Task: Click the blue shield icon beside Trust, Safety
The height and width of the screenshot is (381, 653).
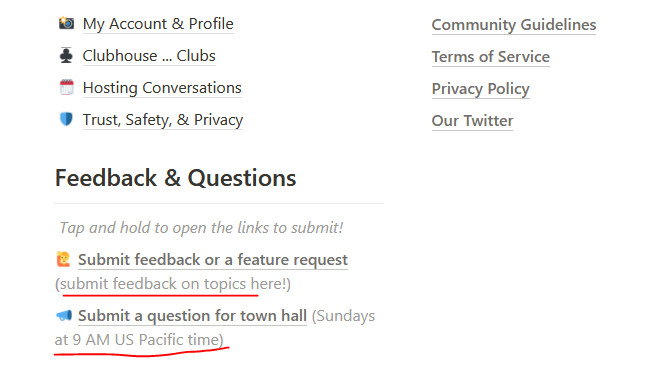Action: coord(66,120)
